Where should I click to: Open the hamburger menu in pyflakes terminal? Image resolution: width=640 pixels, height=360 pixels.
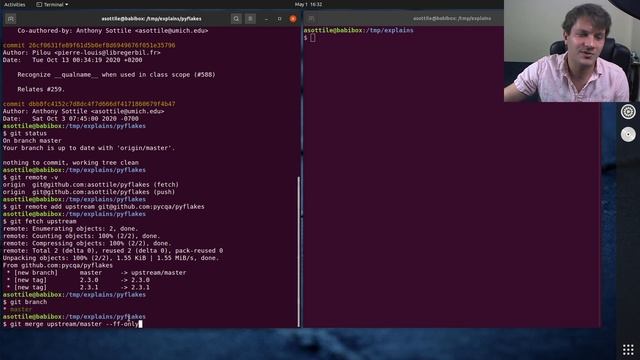(250, 19)
